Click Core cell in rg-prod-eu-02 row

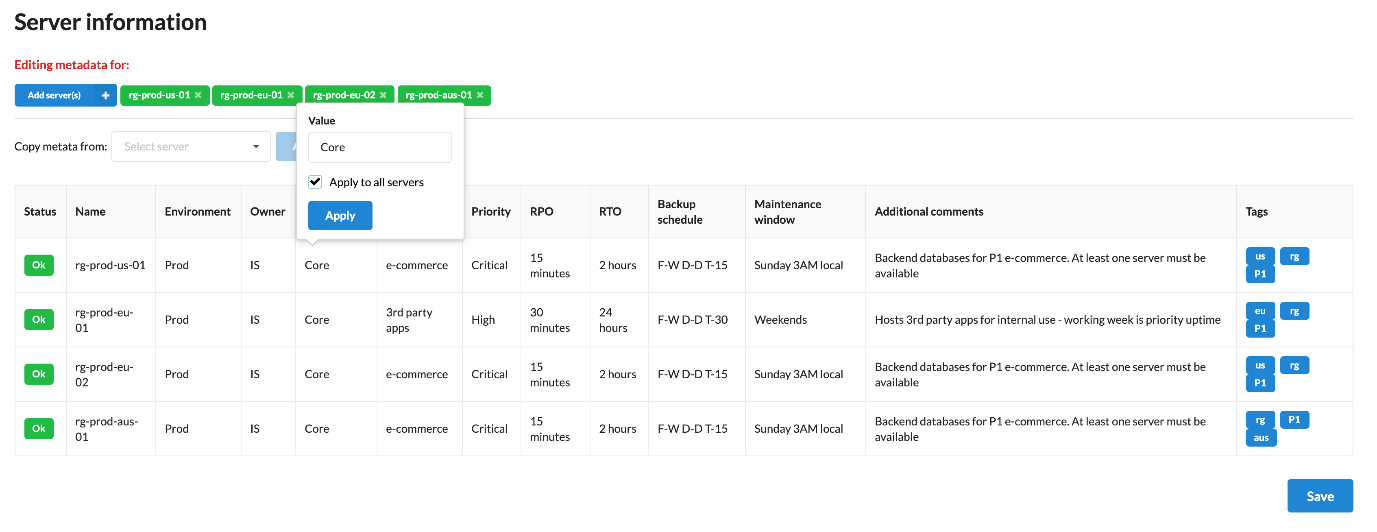pos(317,374)
